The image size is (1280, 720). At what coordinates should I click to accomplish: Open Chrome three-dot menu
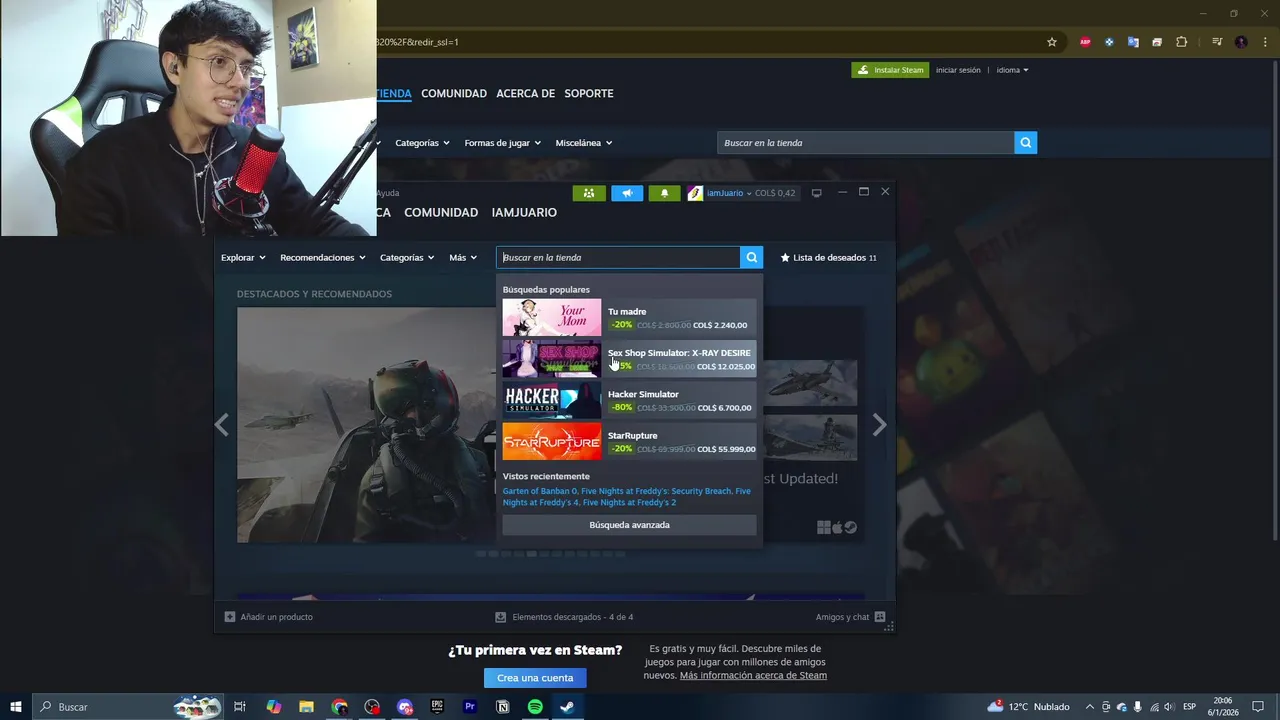click(1264, 42)
